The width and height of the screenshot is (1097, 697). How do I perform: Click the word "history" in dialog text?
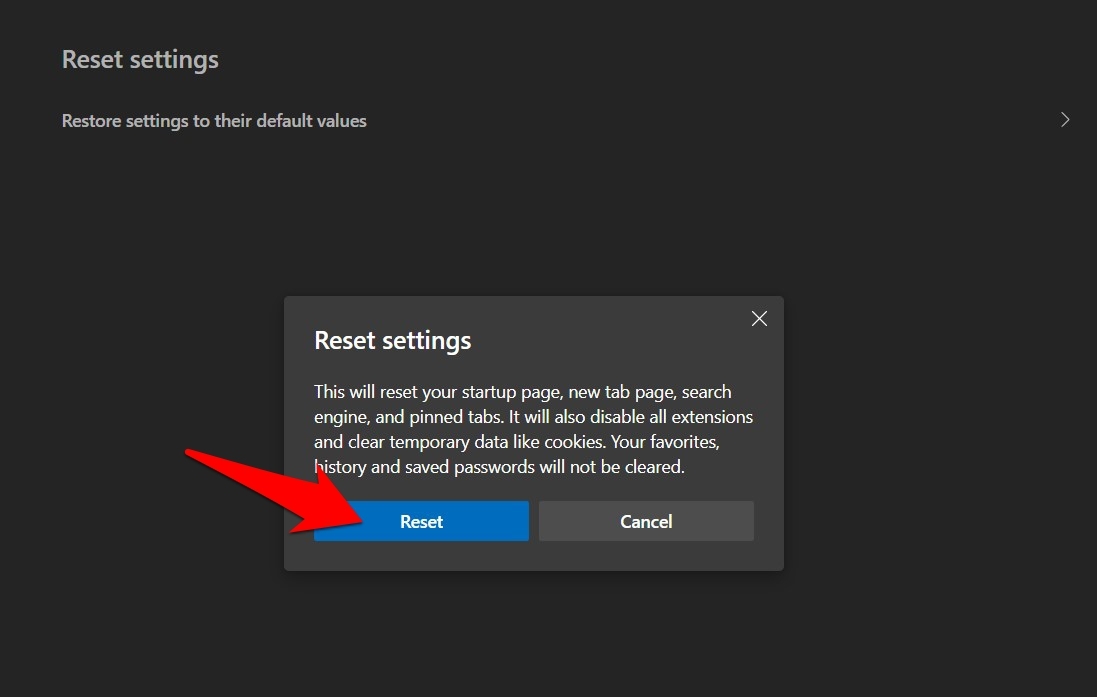[x=342, y=467]
